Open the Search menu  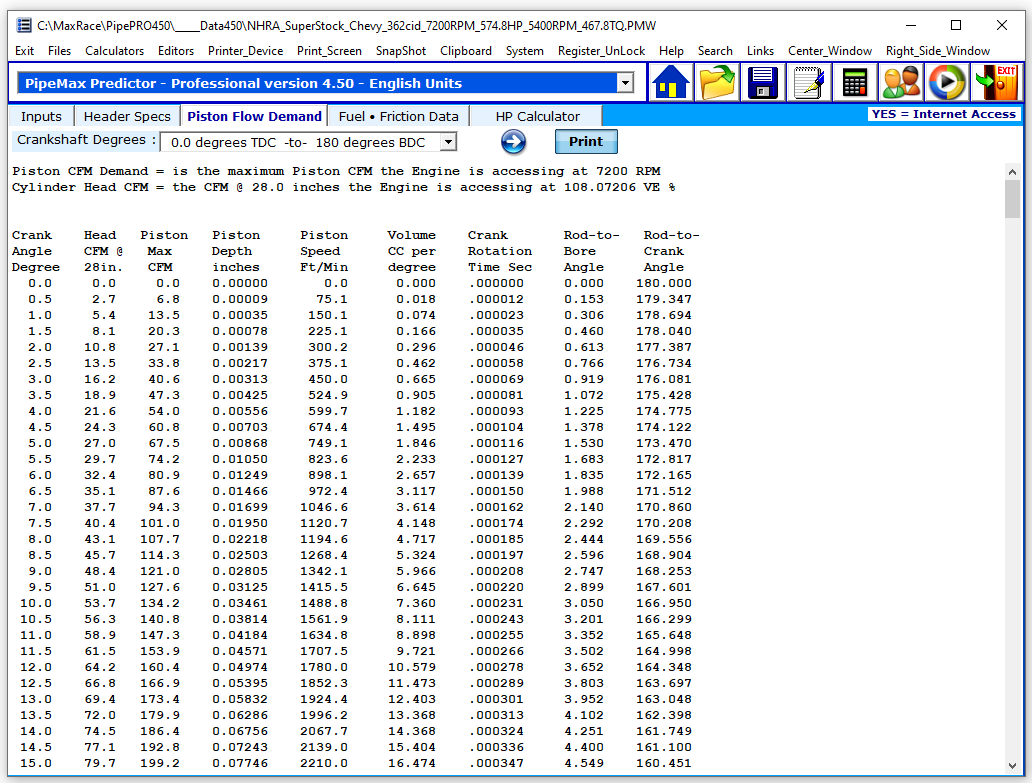click(x=715, y=51)
